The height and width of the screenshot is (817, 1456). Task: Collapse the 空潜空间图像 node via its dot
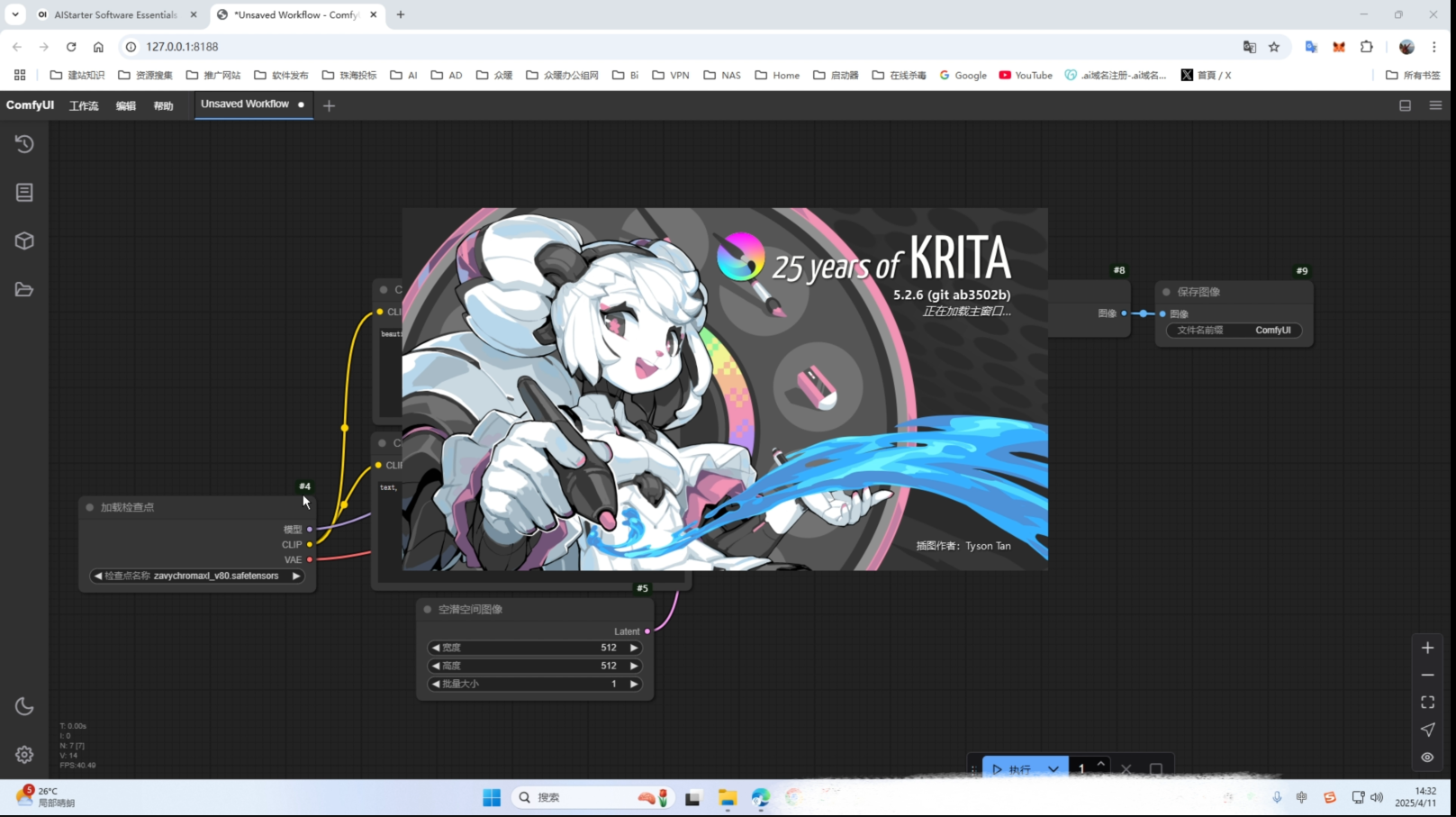click(428, 610)
